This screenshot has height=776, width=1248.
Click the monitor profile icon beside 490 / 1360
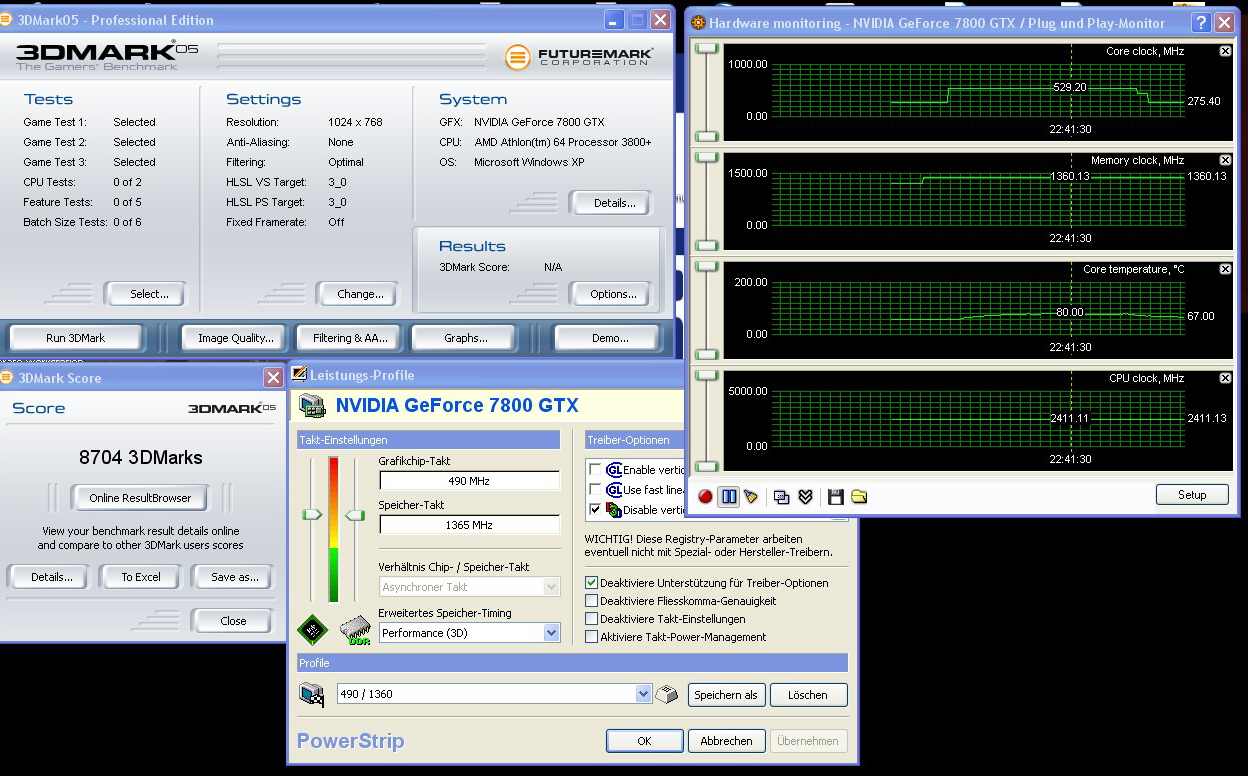313,694
